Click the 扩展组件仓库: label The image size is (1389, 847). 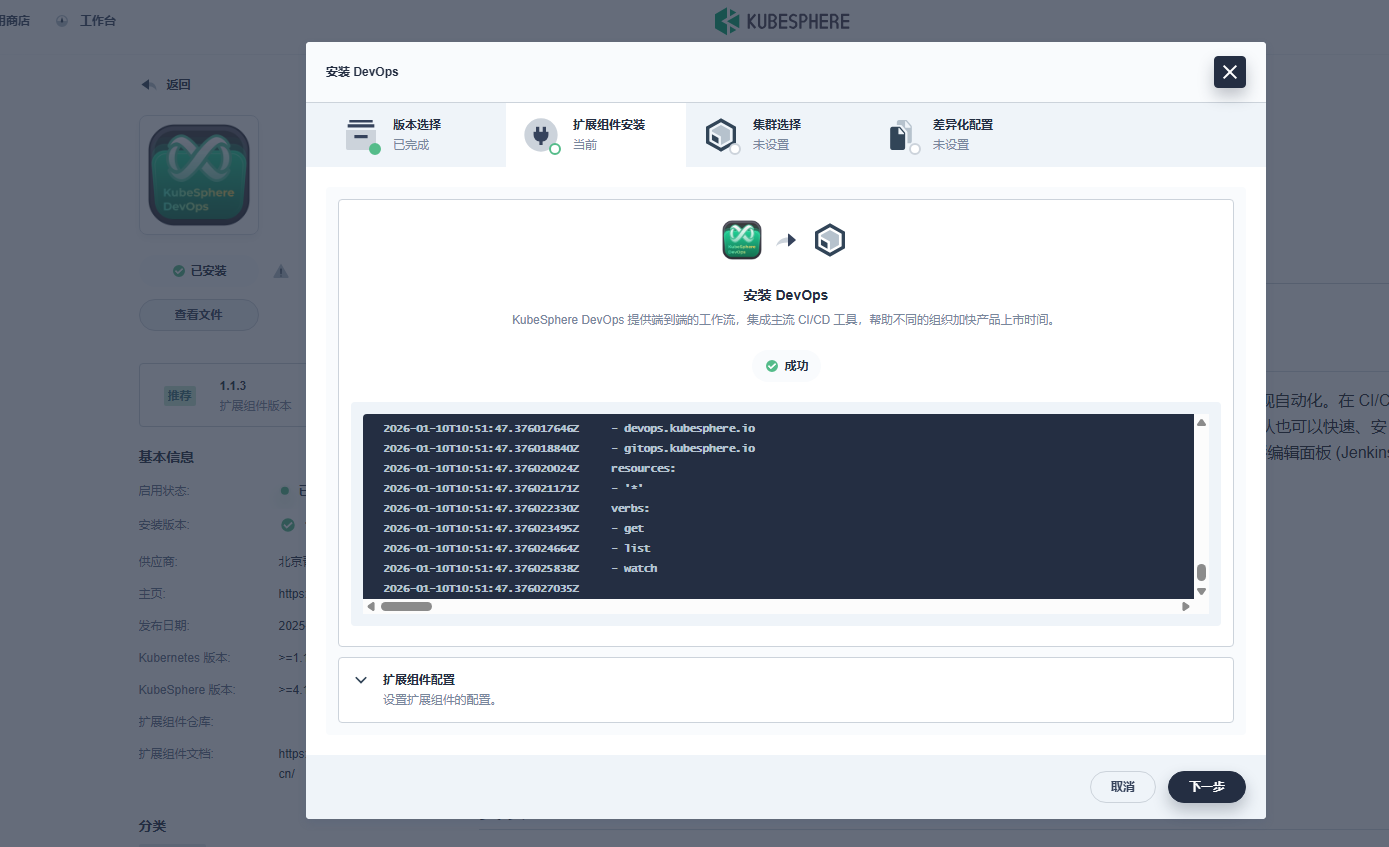176,721
